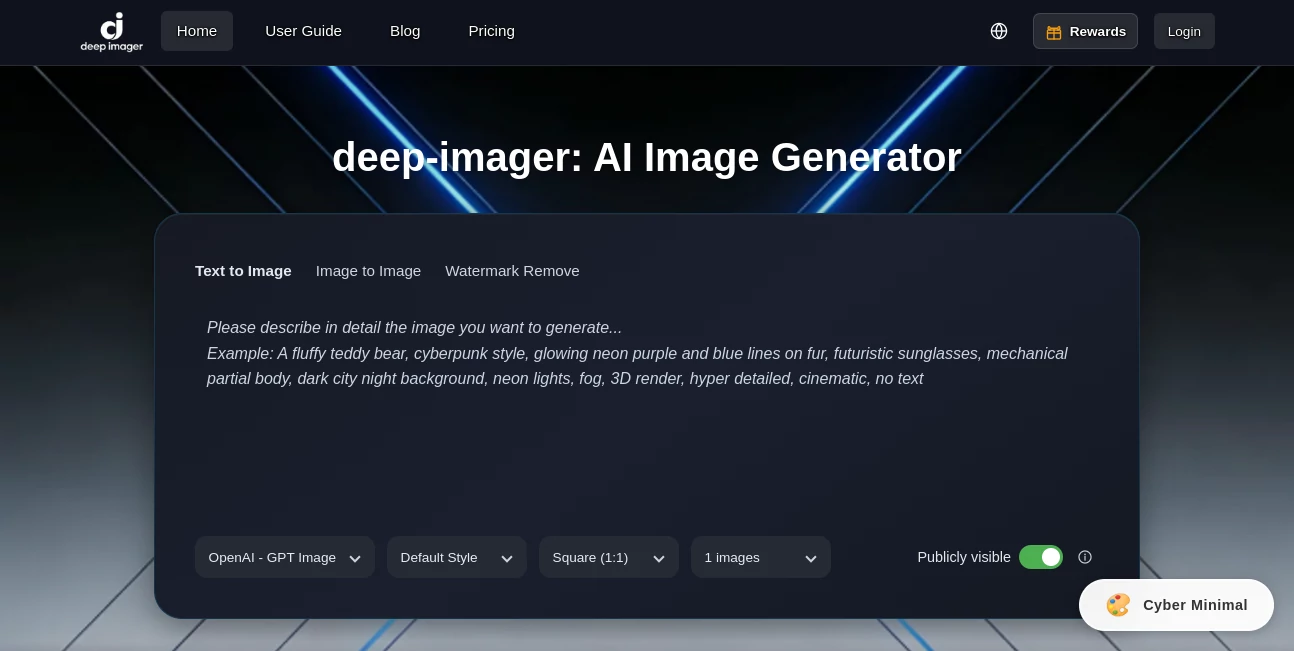Click the deep imager logo
This screenshot has height=651, width=1294.
(x=112, y=32)
